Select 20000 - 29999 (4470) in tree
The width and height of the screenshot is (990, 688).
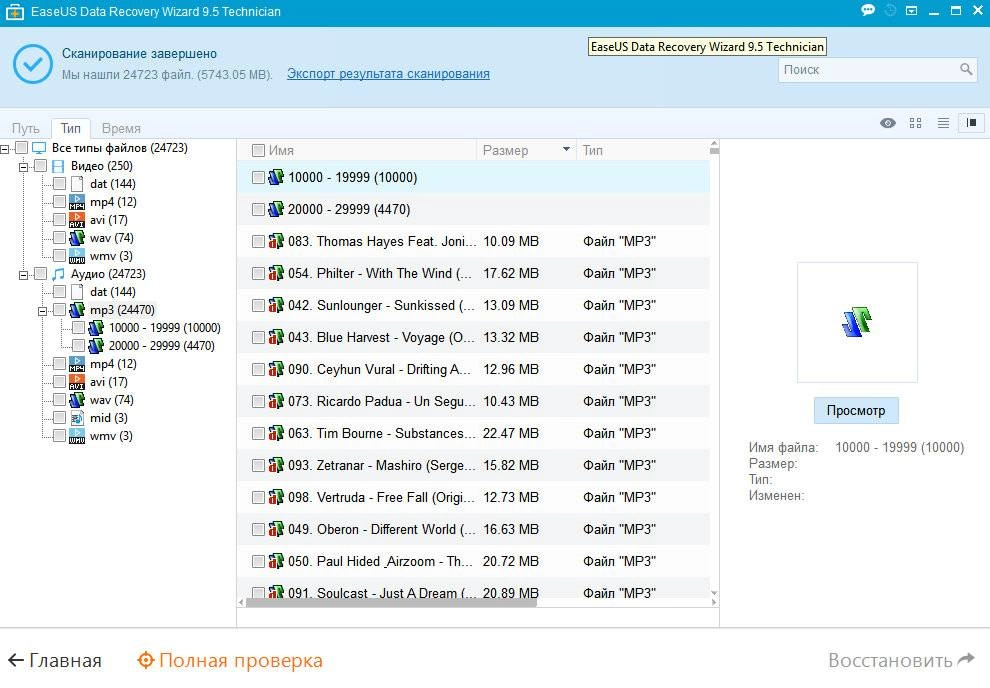pyautogui.click(x=162, y=346)
